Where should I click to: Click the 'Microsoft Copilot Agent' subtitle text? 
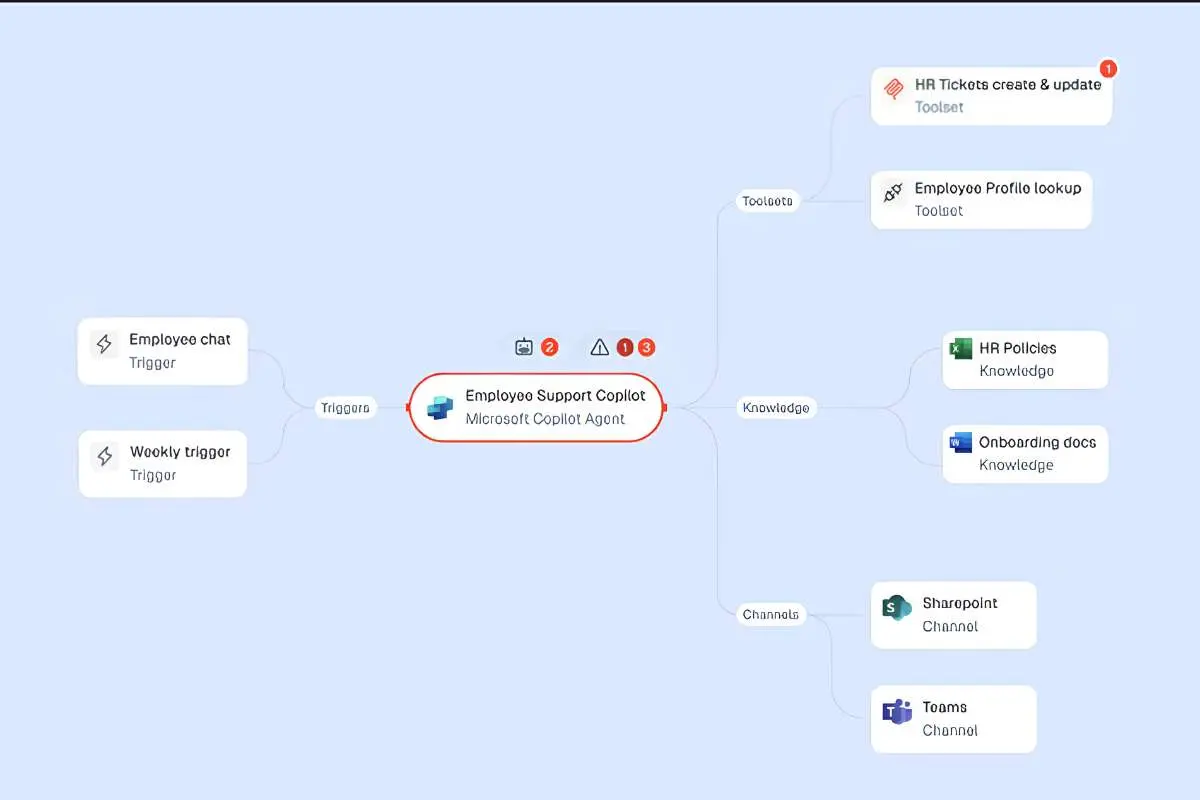pos(545,419)
